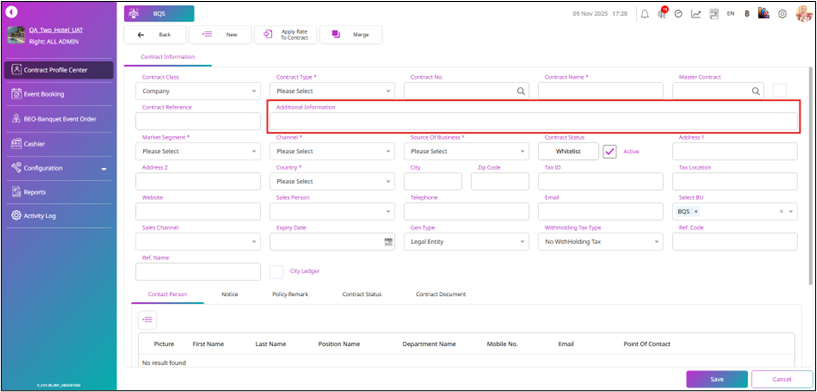Open the Contract Class dropdown
The height and width of the screenshot is (392, 817).
tap(198, 91)
